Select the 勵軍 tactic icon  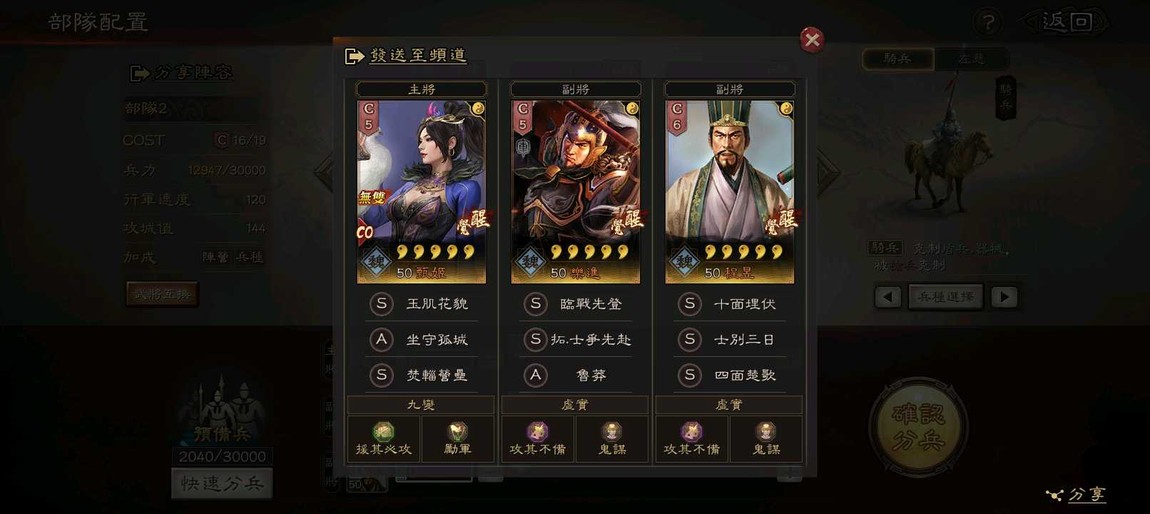458,432
